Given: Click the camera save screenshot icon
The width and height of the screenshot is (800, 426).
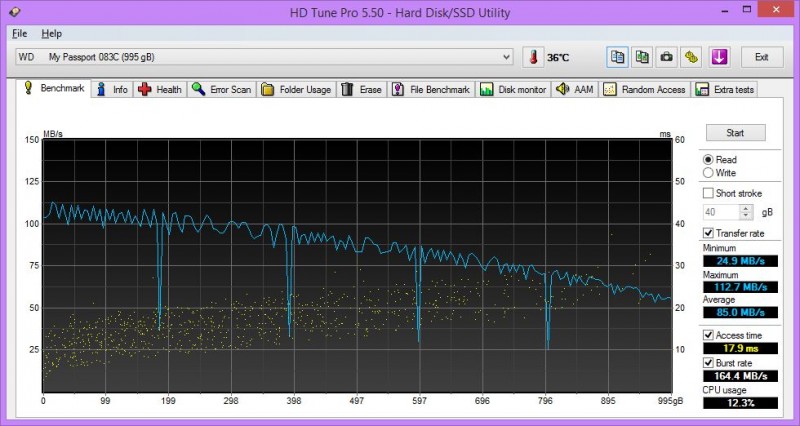Looking at the screenshot, I should click(666, 57).
